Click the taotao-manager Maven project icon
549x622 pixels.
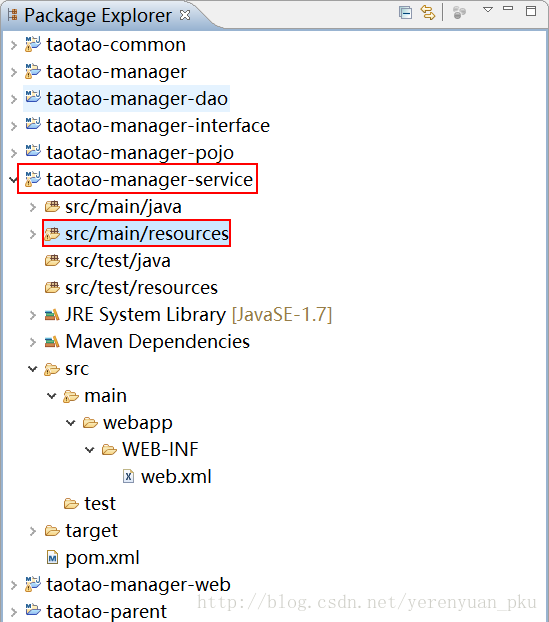33,71
